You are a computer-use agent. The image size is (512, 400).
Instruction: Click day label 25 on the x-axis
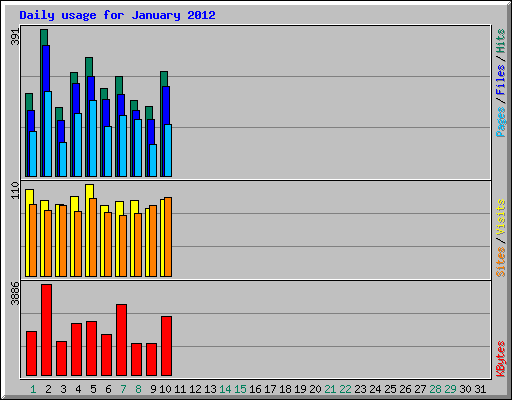pos(390,389)
